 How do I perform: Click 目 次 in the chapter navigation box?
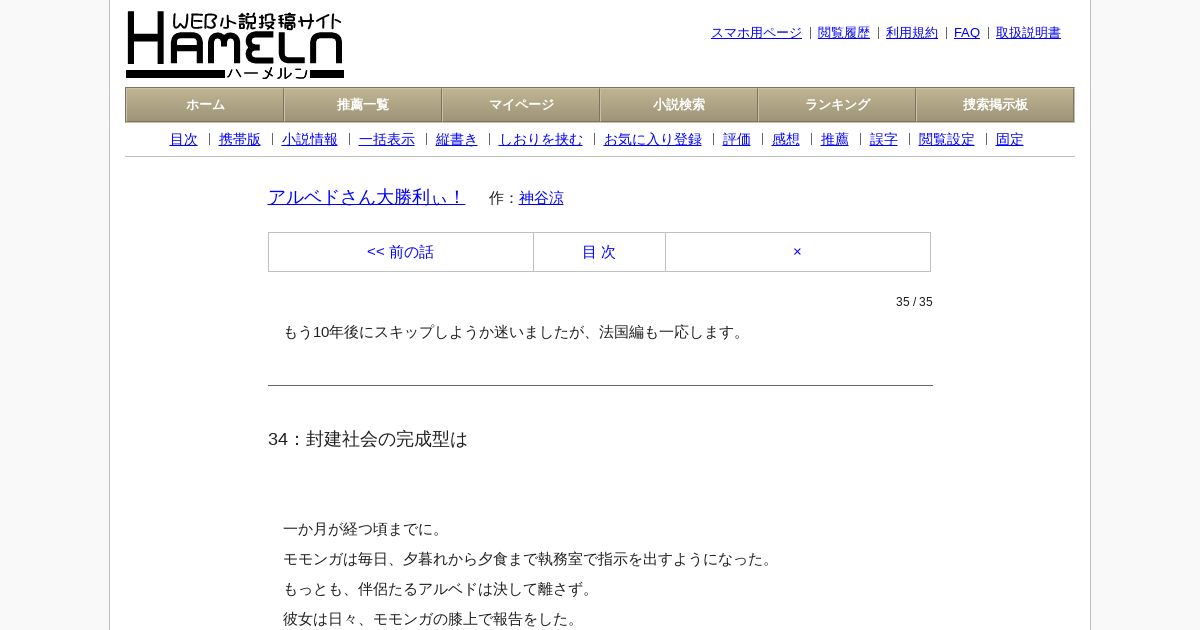click(599, 252)
